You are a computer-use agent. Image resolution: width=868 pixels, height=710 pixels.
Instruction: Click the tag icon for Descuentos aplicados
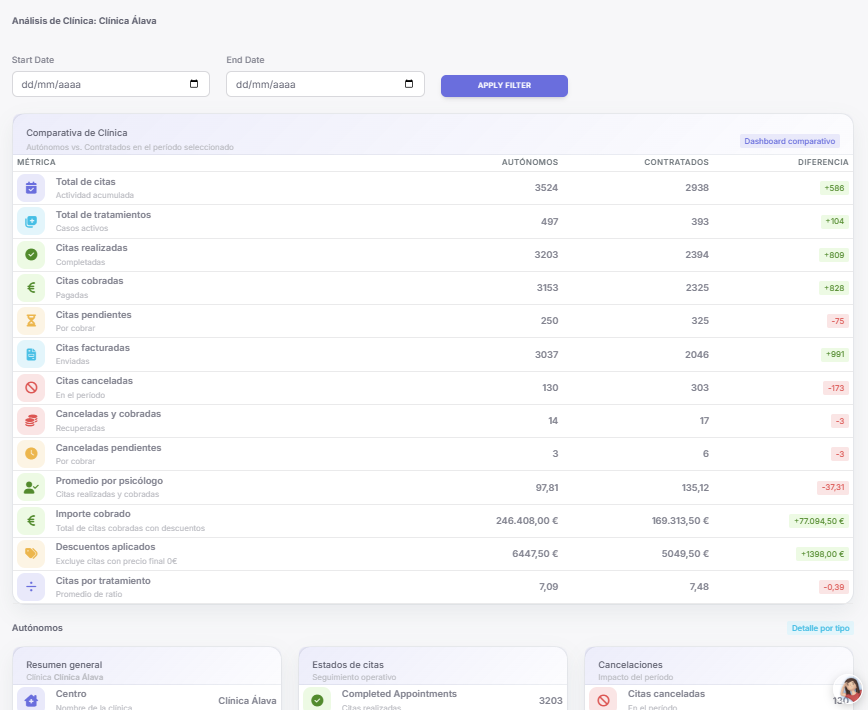click(31, 553)
